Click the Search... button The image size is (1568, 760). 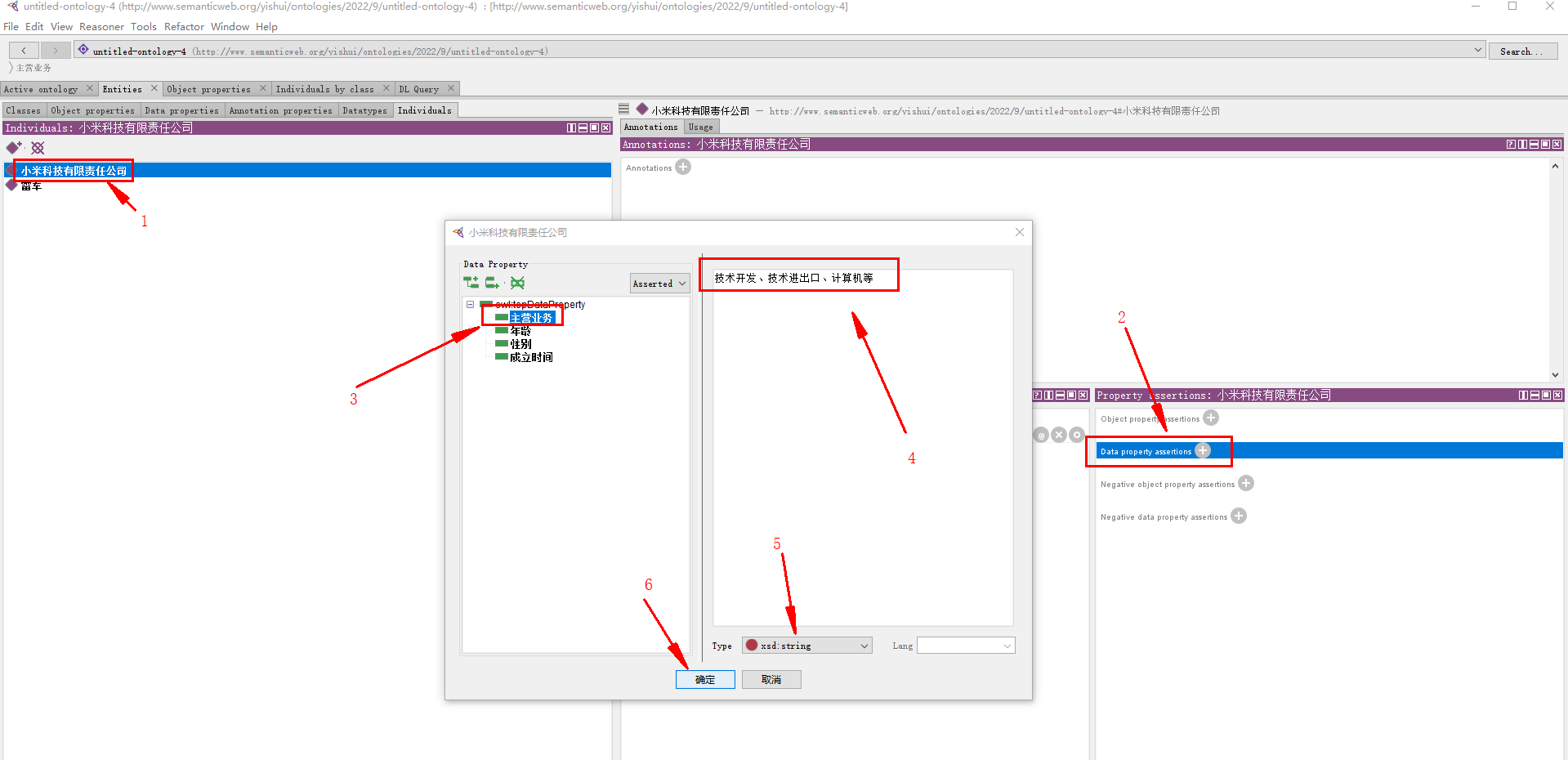1523,51
